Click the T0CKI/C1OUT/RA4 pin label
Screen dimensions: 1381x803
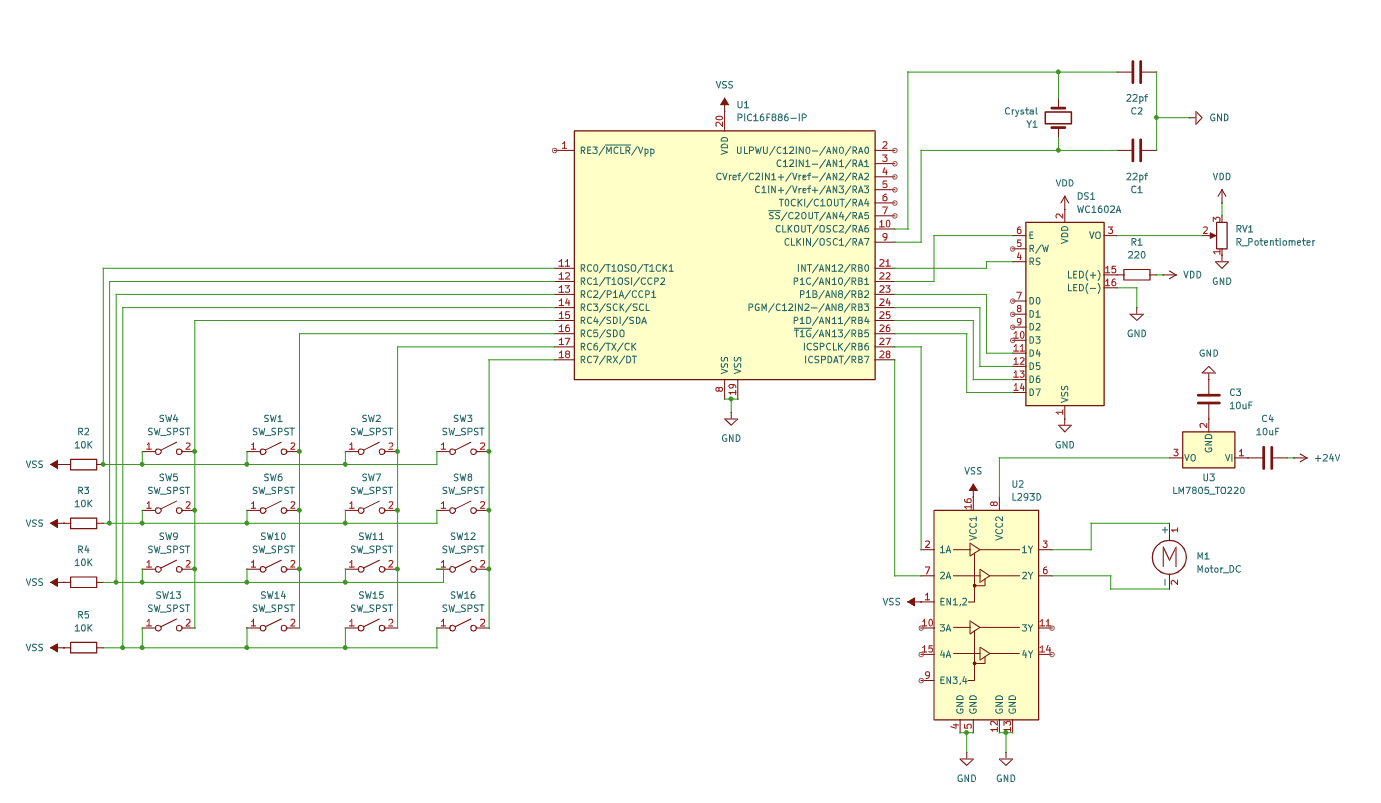[824, 202]
